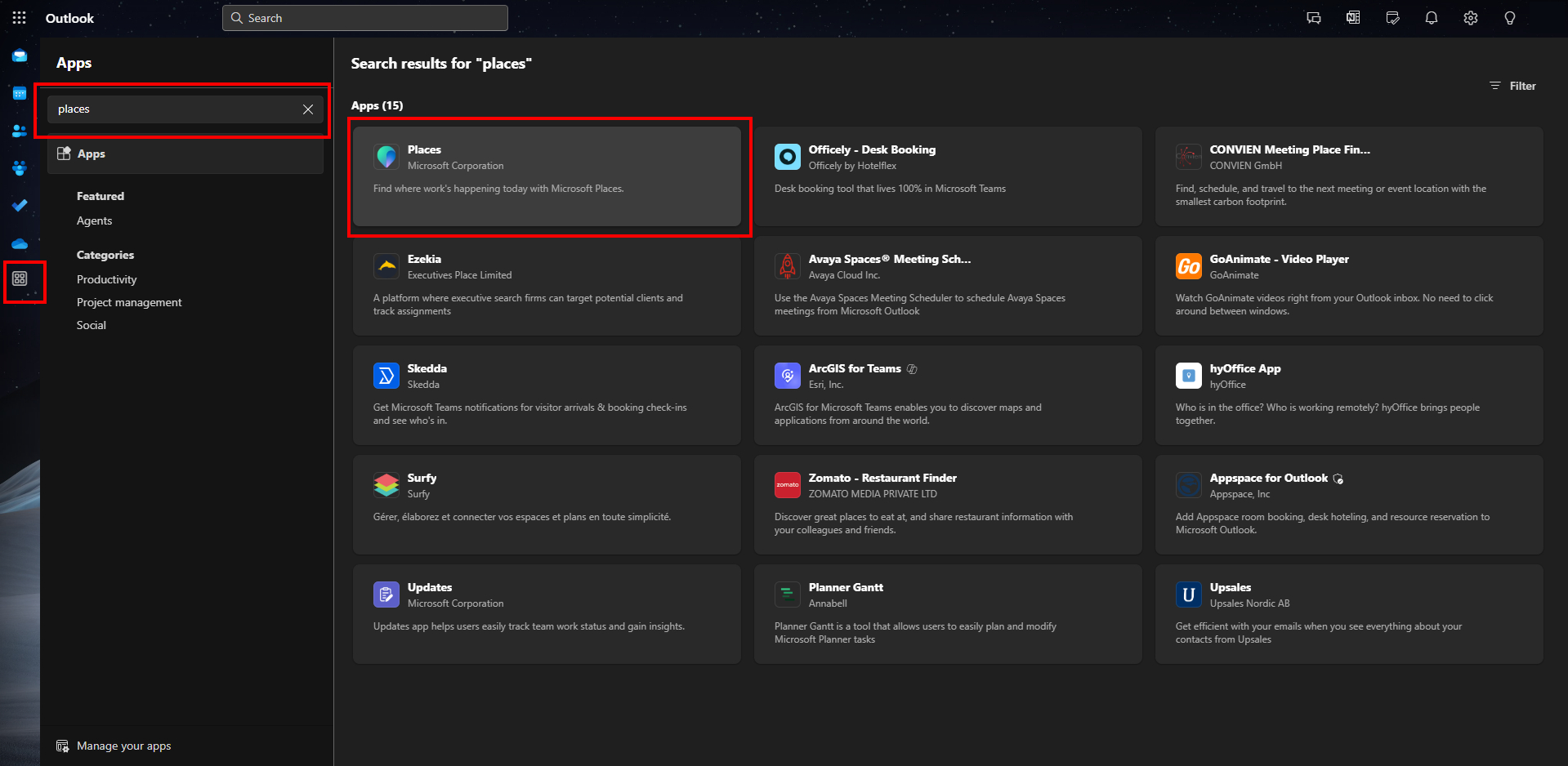Open notifications bell
1568x766 pixels.
(1432, 18)
